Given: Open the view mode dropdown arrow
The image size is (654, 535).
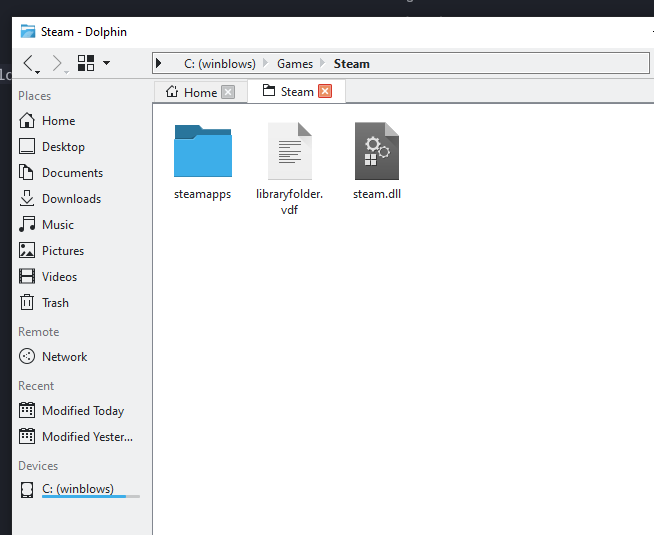Looking at the screenshot, I should coord(106,63).
